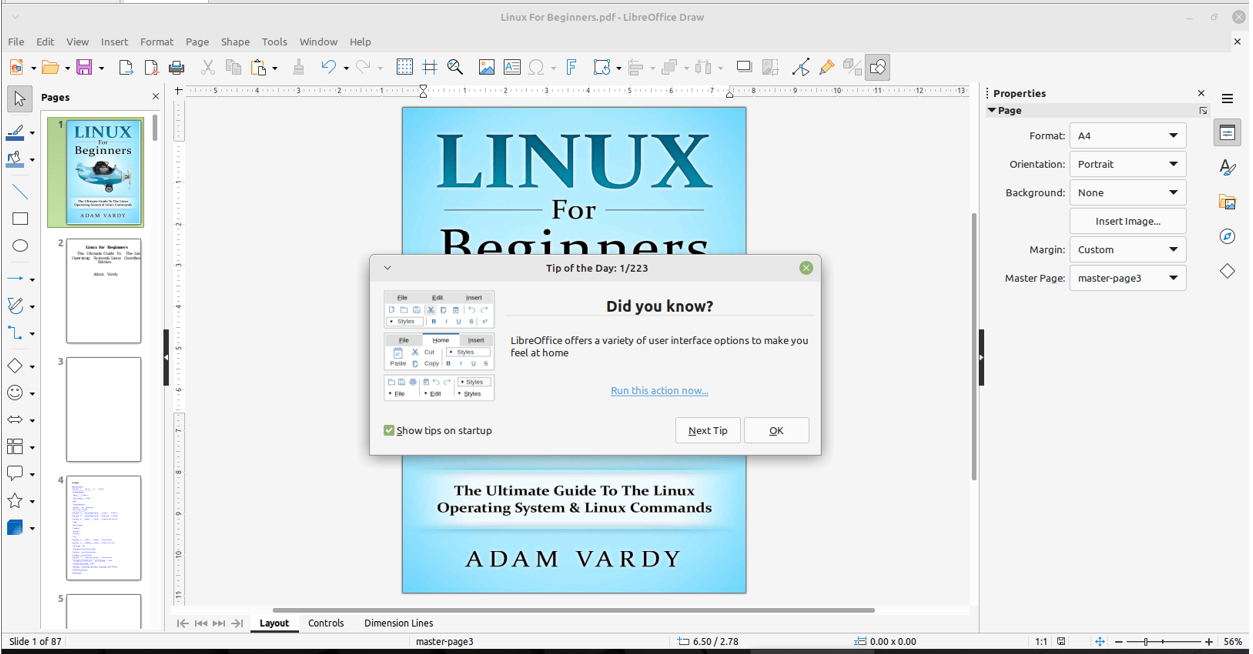The width and height of the screenshot is (1253, 654).
Task: Click the Fill Color bucket icon
Action: click(15, 159)
